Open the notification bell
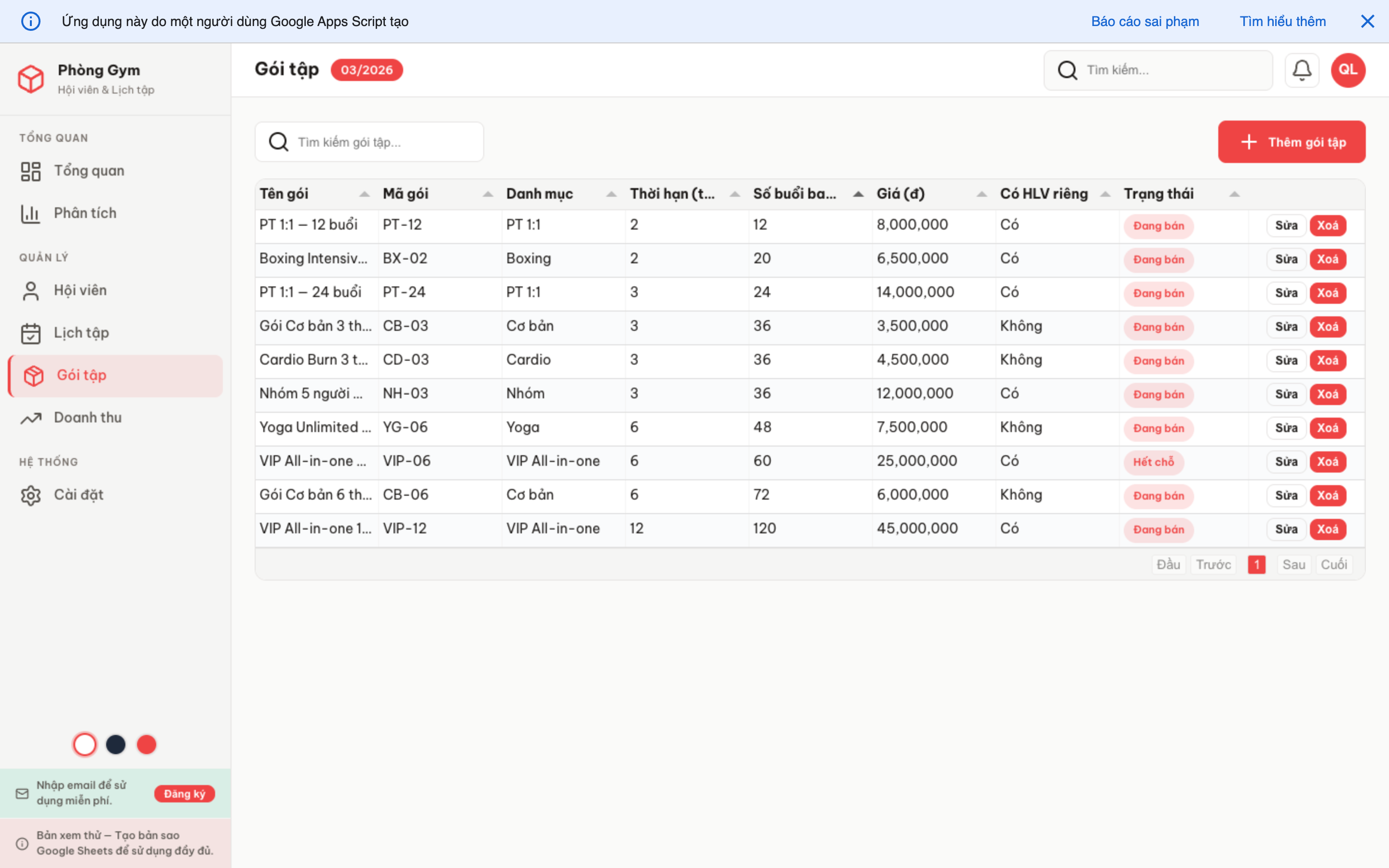Screen dimensions: 1389x868 (1302, 69)
